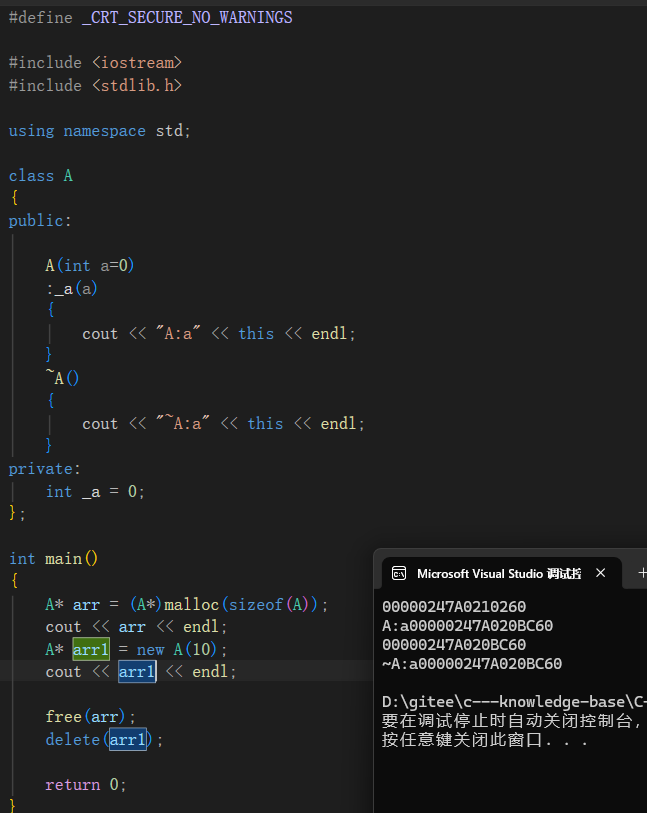Screen dimensions: 647x813
Task: Open a new console tab
Action: coord(642,573)
